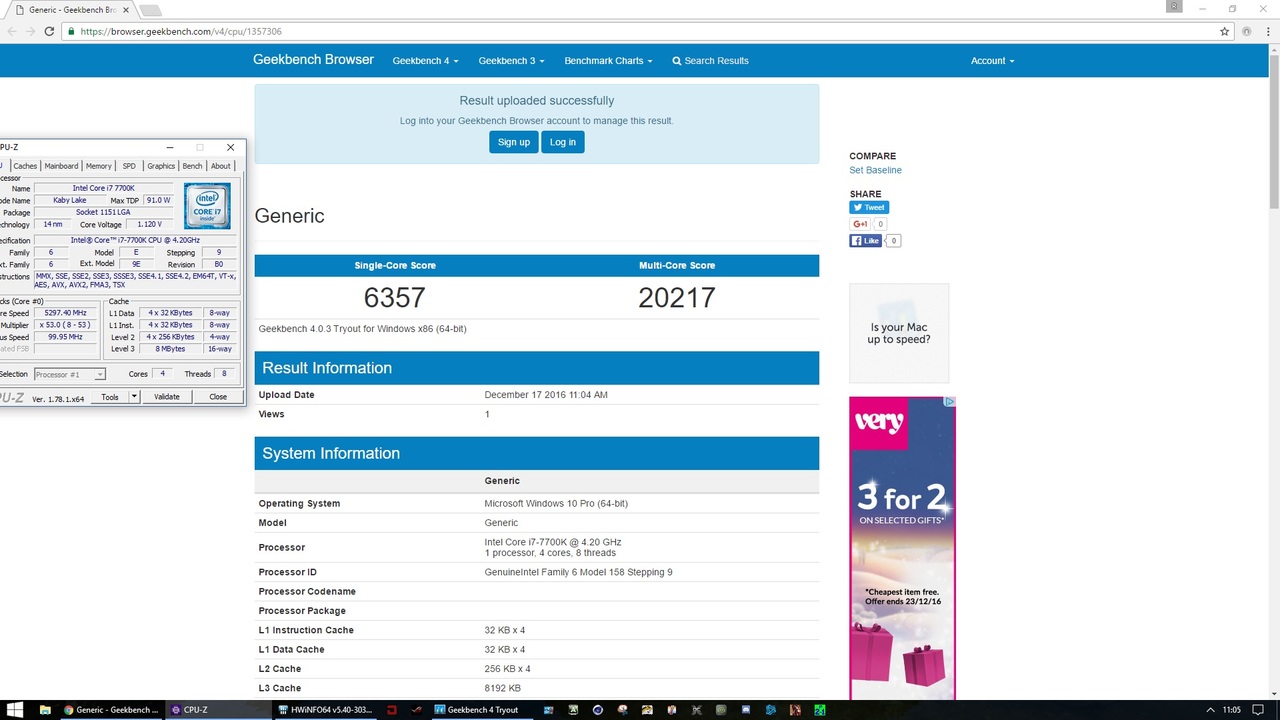
Task: Click the Validate button in CPU-Z
Action: tap(167, 397)
